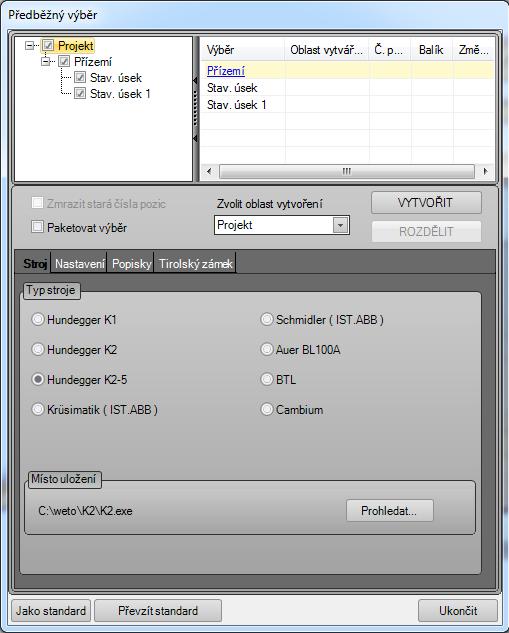Click the Prohledat... browse button

click(x=390, y=511)
